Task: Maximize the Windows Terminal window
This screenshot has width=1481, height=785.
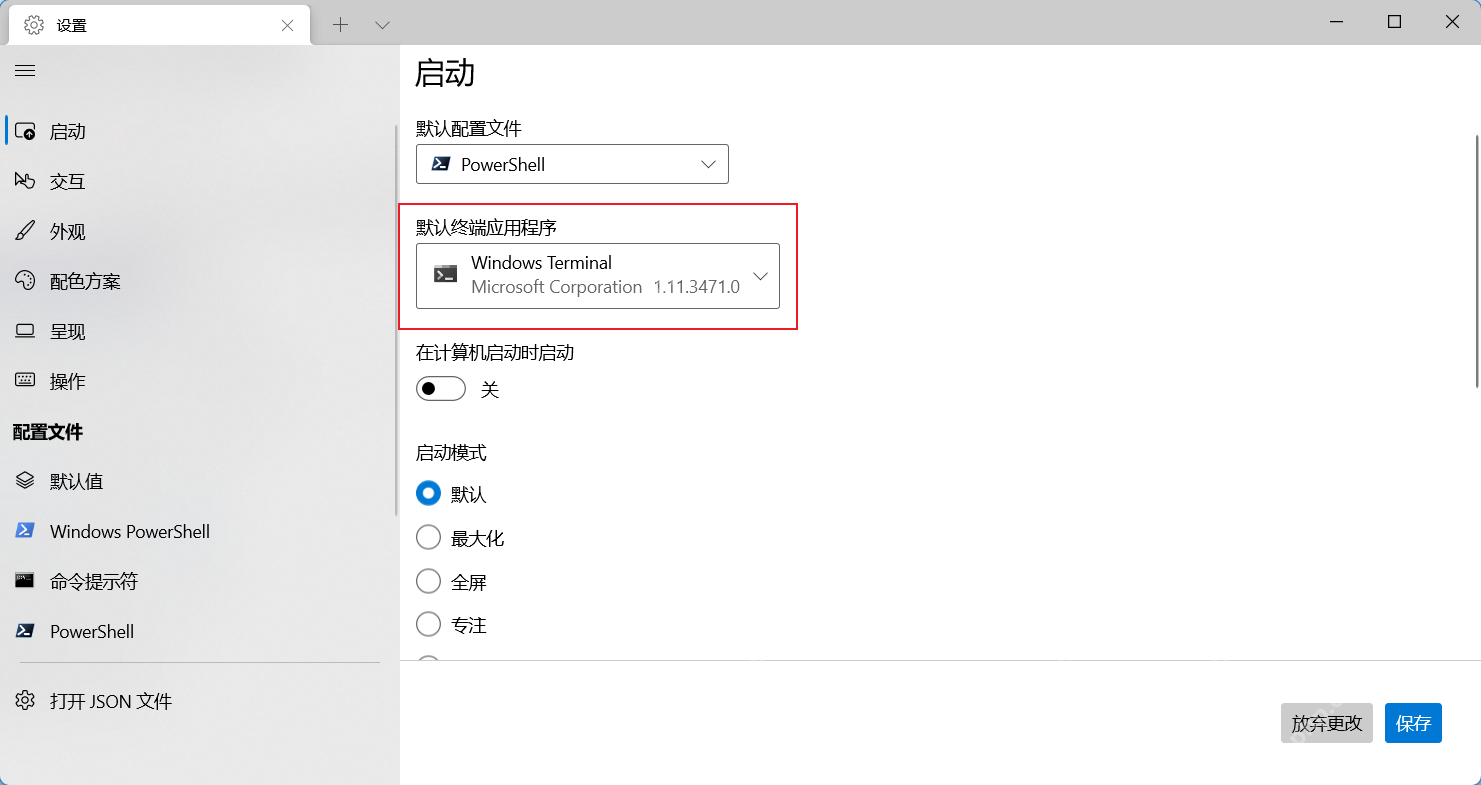Action: coord(1394,22)
